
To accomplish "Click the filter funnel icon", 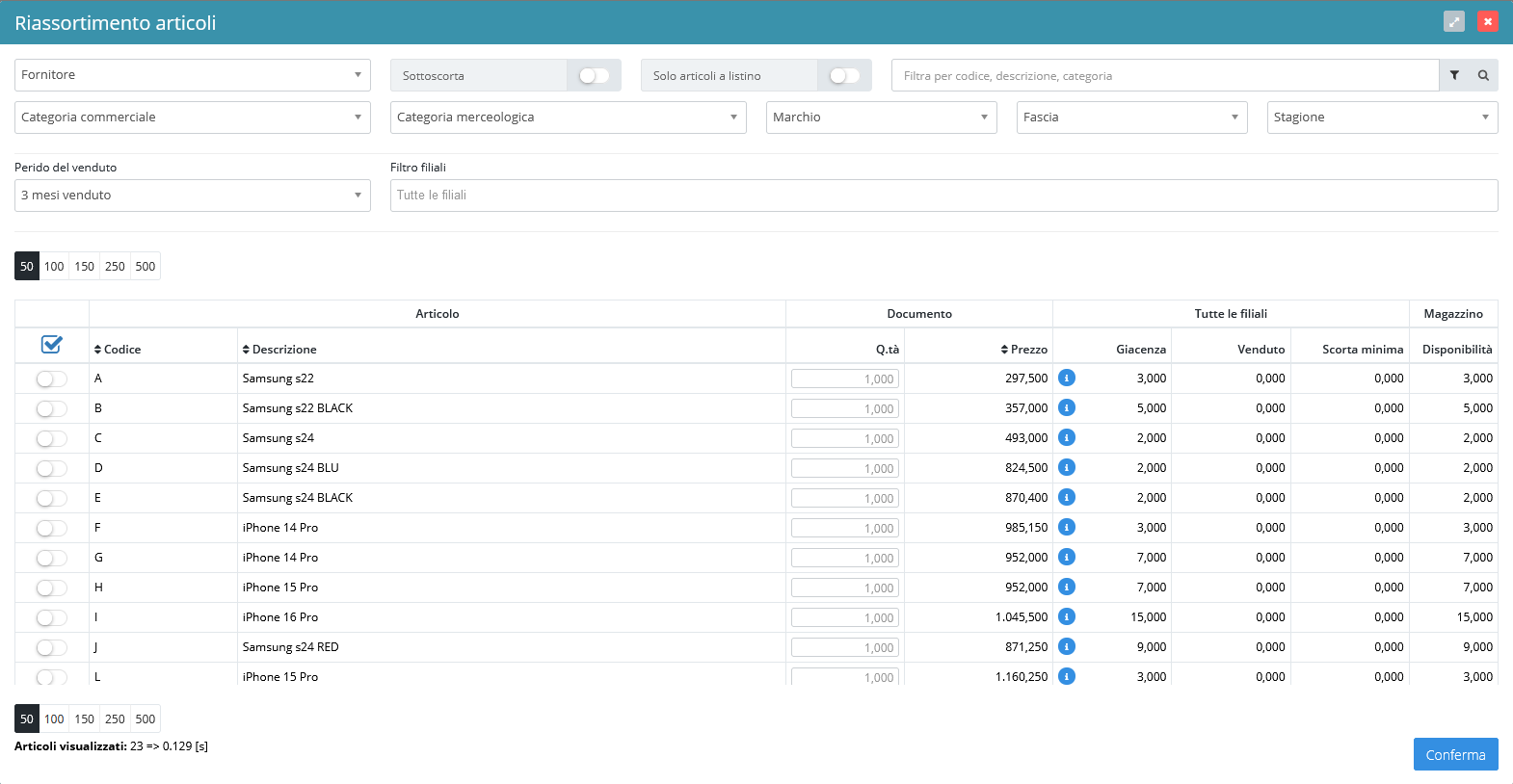I will 1454,75.
